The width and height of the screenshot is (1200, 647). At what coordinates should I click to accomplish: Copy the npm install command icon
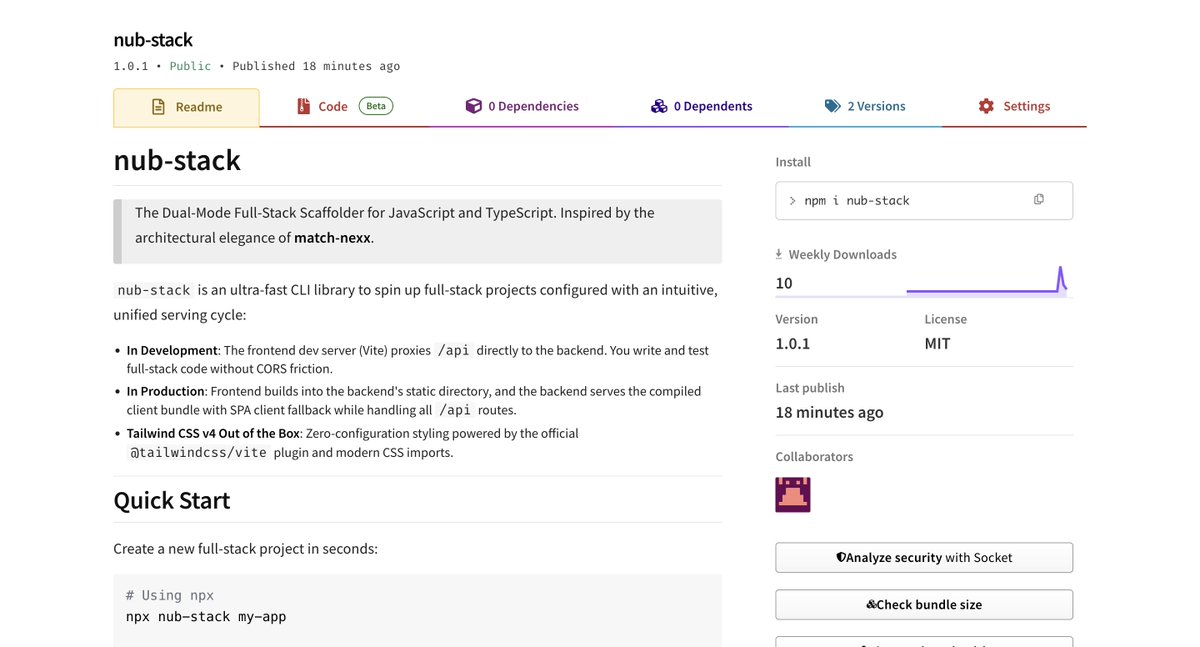(x=1039, y=200)
